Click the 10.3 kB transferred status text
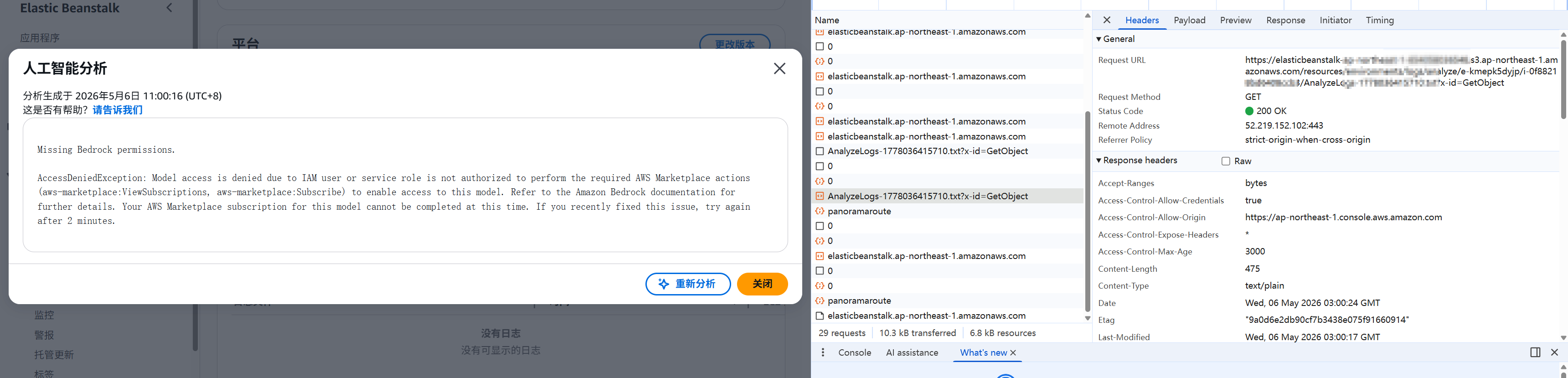This screenshot has height=378, width=1568. [917, 333]
